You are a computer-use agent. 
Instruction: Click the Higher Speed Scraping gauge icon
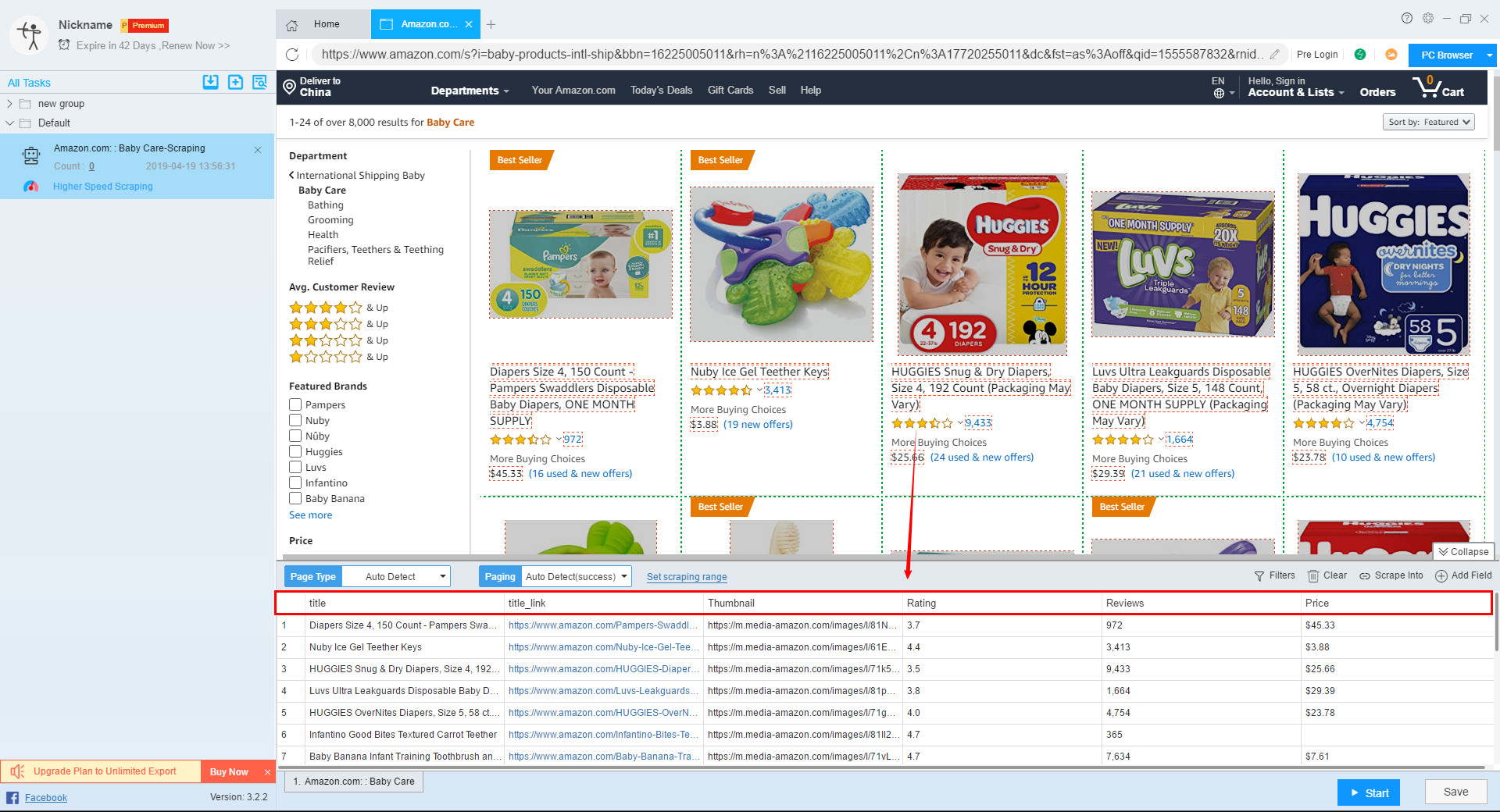pos(31,187)
